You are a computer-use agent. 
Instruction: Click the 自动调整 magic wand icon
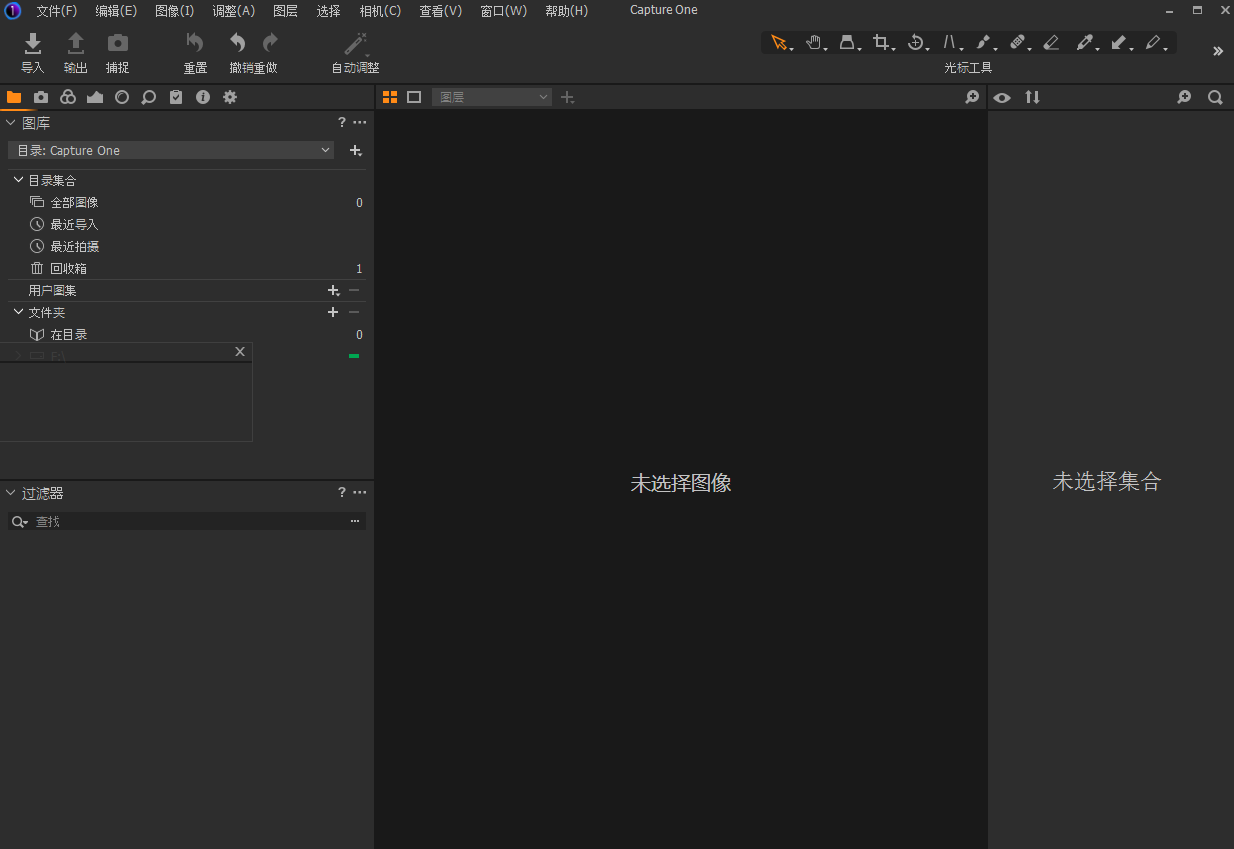click(x=355, y=43)
